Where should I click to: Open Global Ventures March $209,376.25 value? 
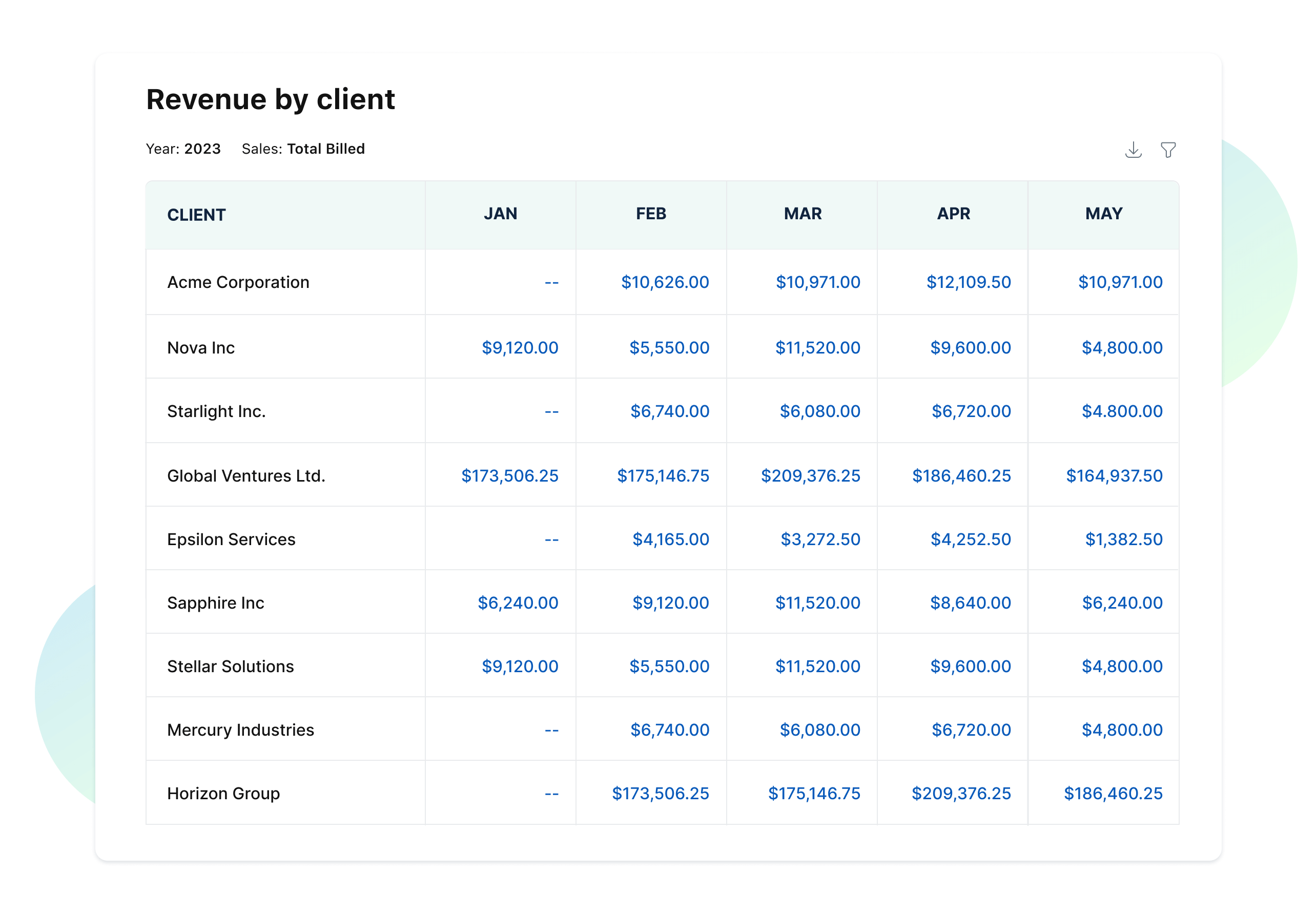click(x=810, y=476)
